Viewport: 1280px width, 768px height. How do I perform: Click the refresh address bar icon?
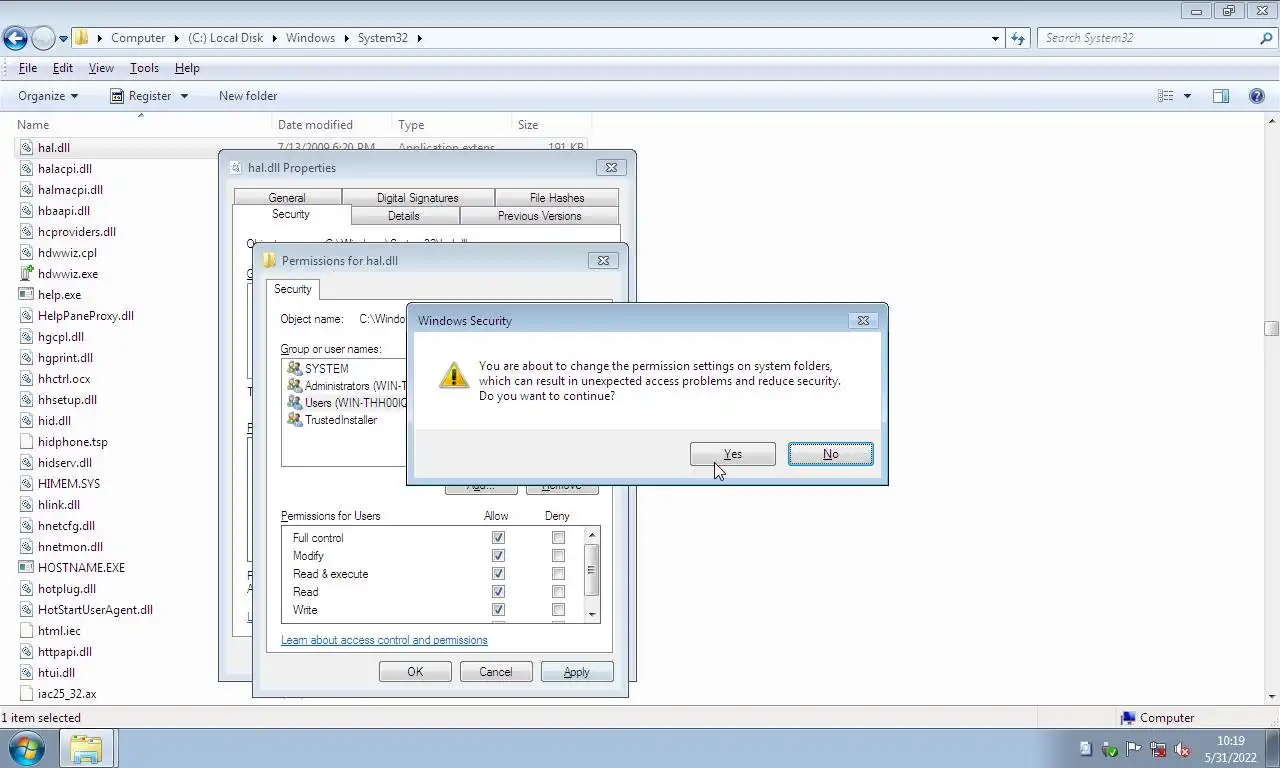pyautogui.click(x=1018, y=38)
